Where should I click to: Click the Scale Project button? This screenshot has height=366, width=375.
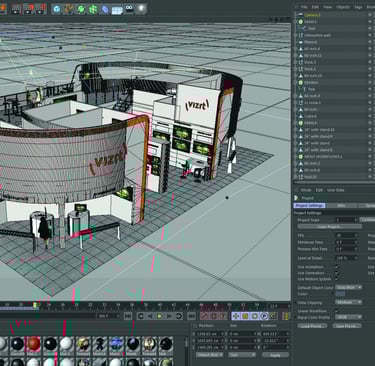pos(330,227)
